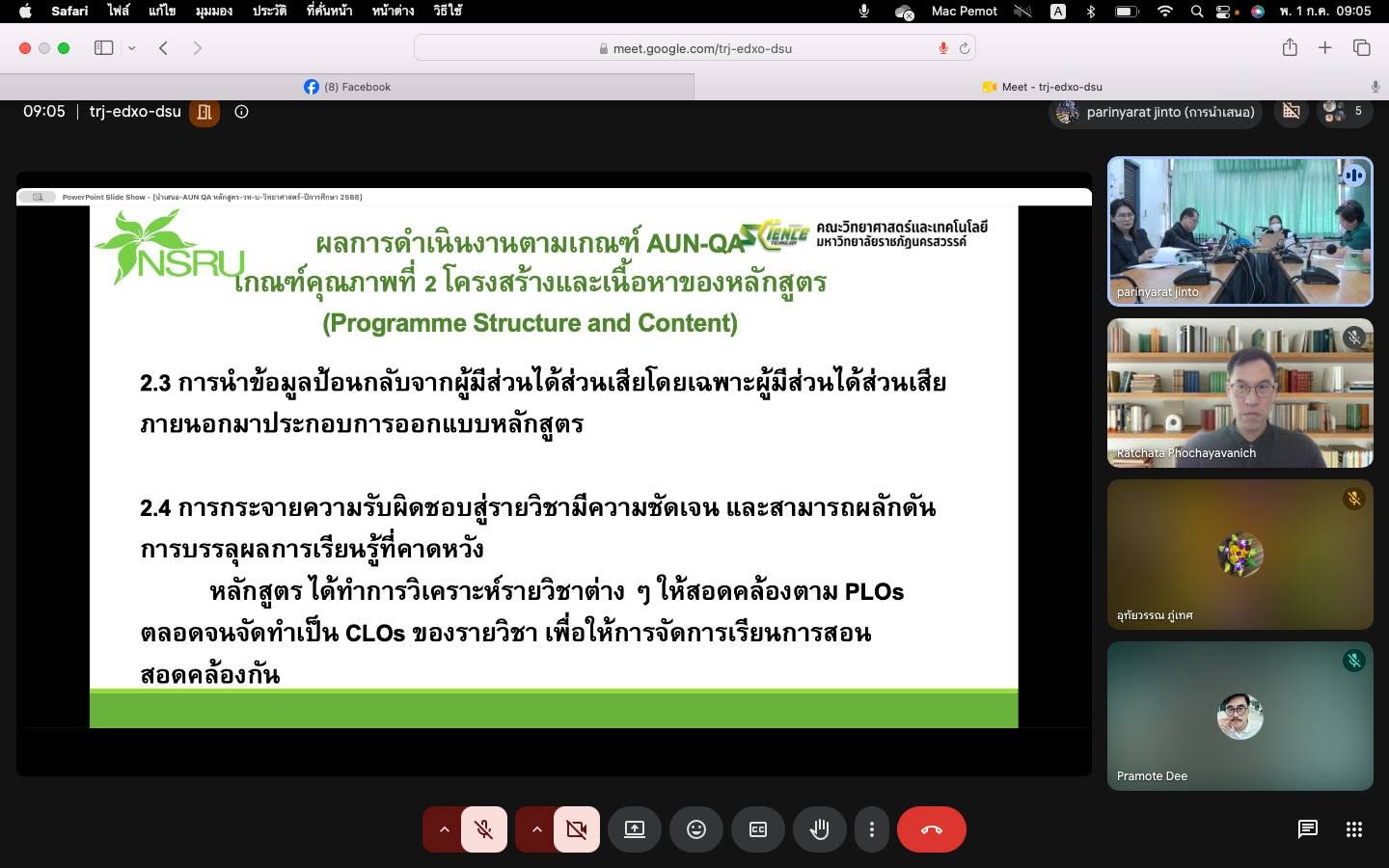The image size is (1389, 868).
Task: Open chat with everyone panel
Action: pos(1308,829)
